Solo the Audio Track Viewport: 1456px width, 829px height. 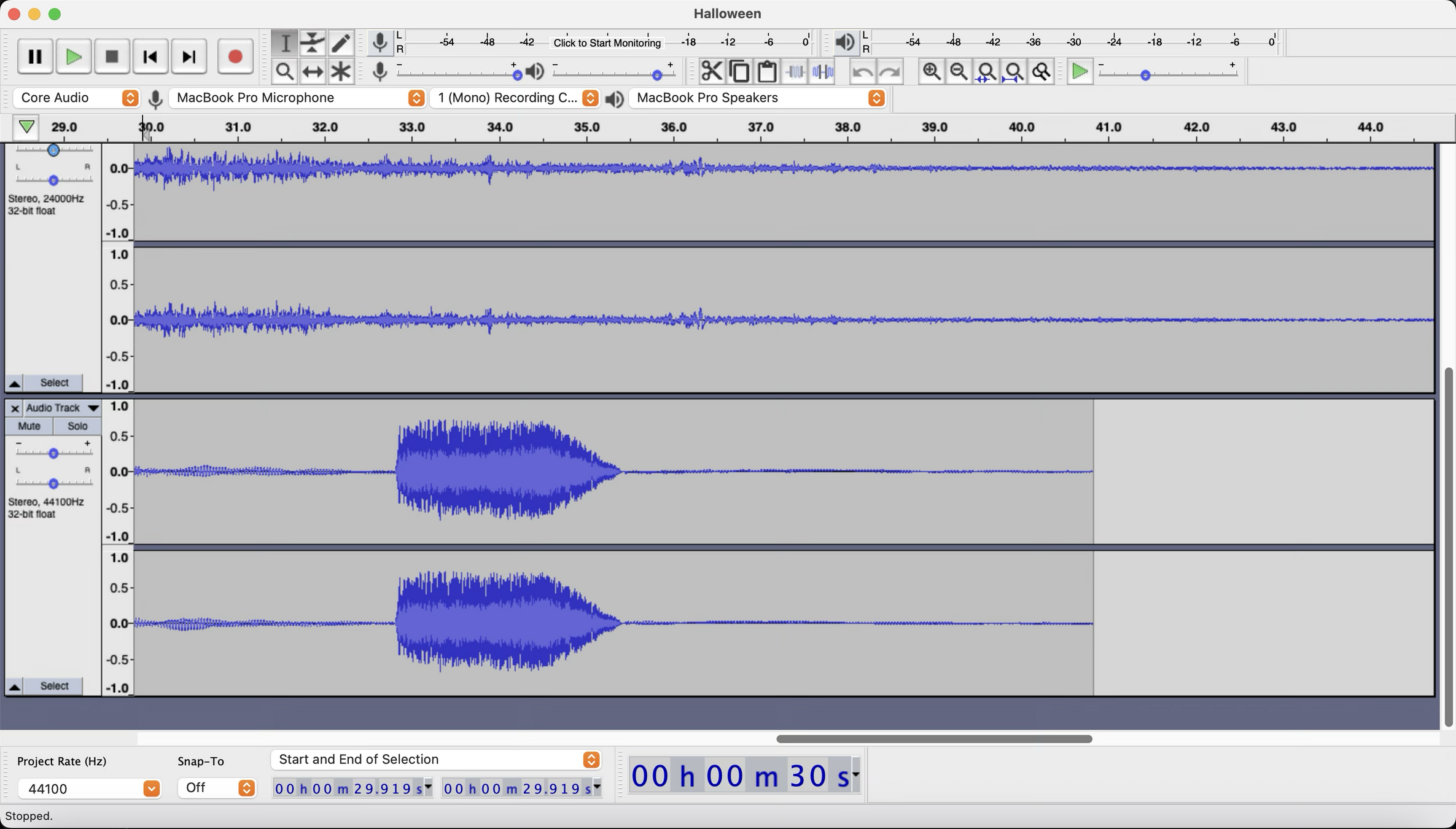coord(77,426)
